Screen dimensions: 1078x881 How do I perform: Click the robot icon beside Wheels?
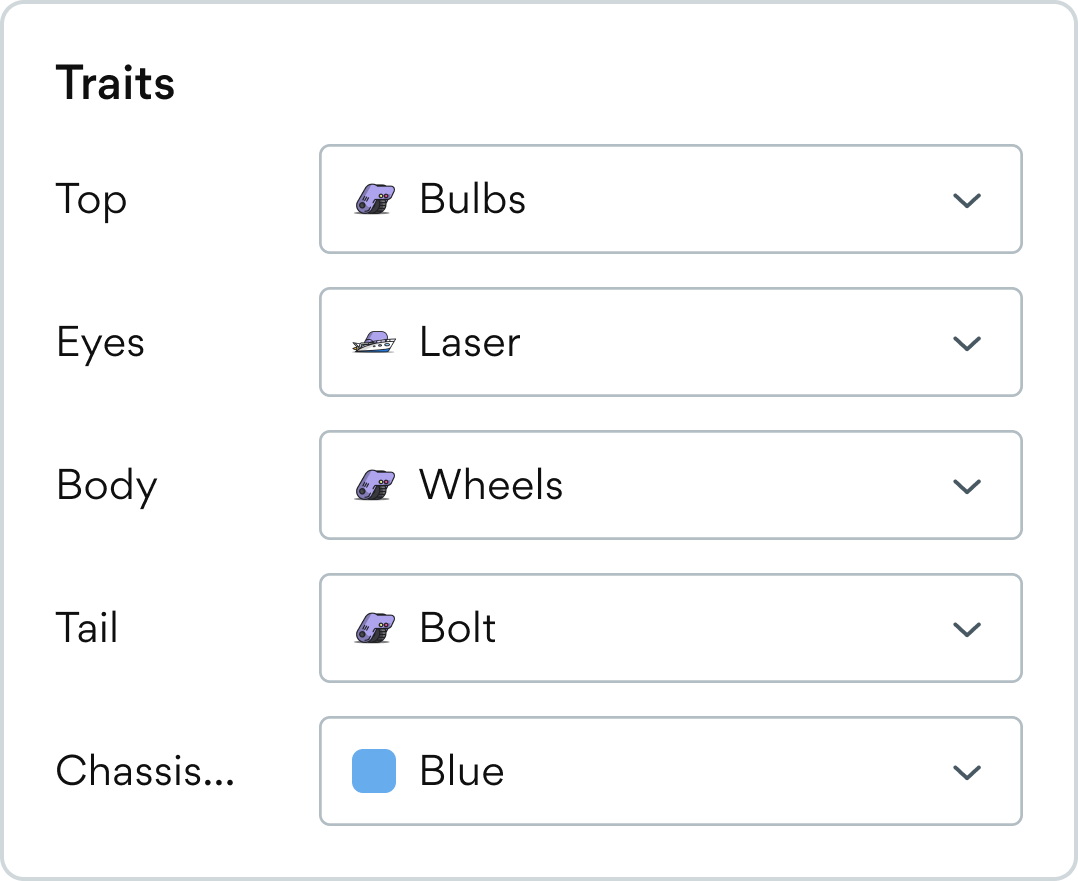374,486
